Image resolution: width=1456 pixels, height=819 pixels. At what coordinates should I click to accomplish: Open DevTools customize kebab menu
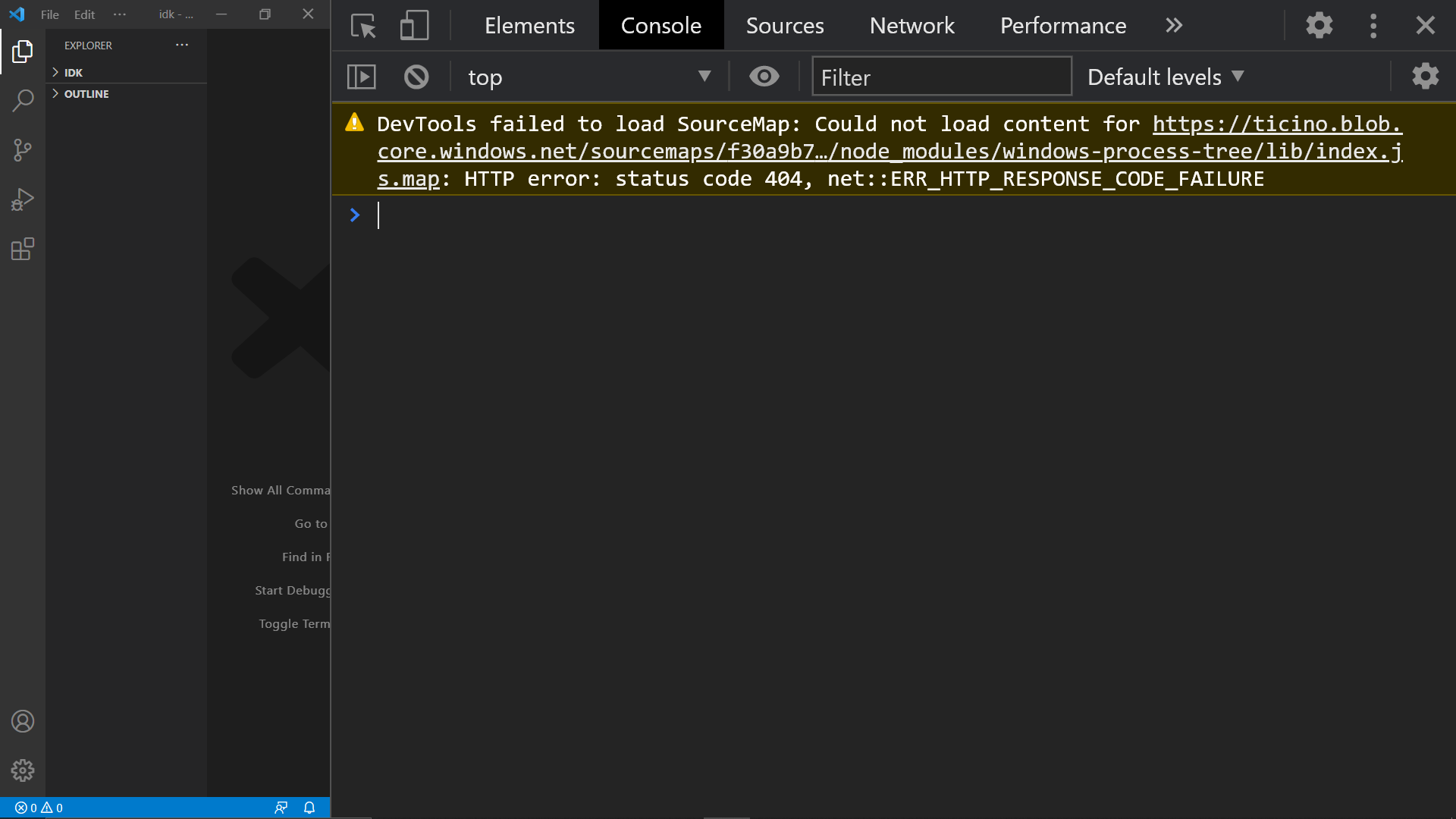[1373, 26]
